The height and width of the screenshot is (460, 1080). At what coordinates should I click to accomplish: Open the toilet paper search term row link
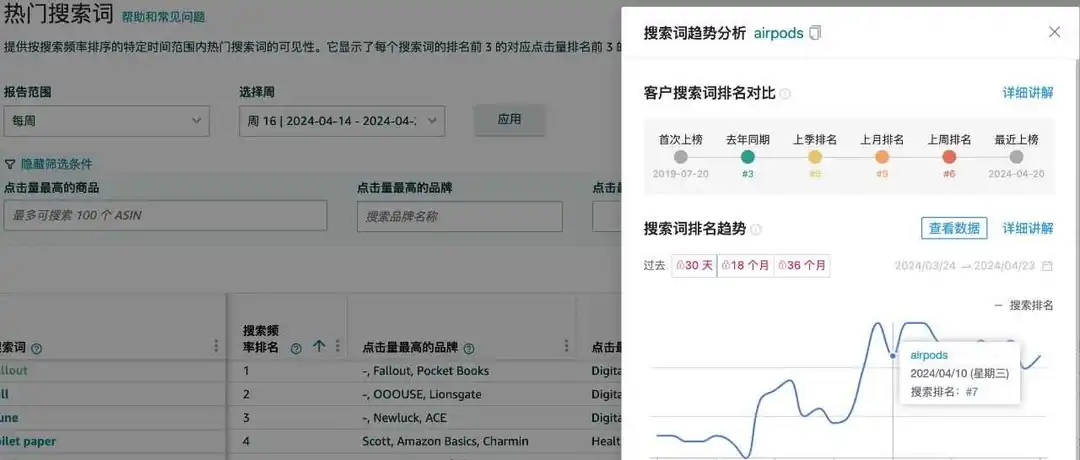[28, 441]
